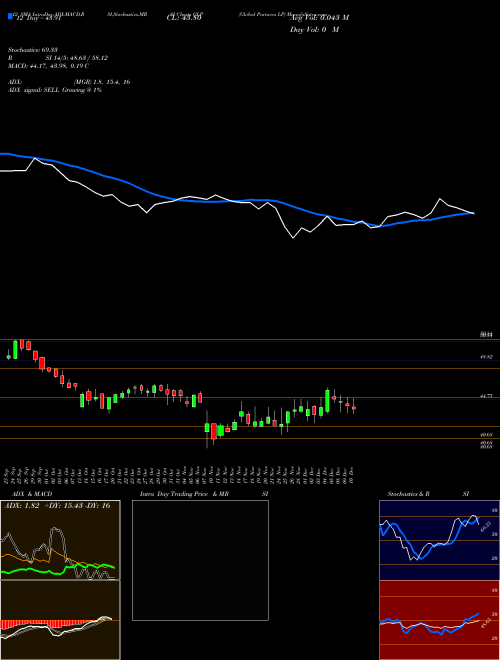Click the '(MGR) 1.8, 15.4, 16' ADX values
This screenshot has width=500, height=660.
102,82
